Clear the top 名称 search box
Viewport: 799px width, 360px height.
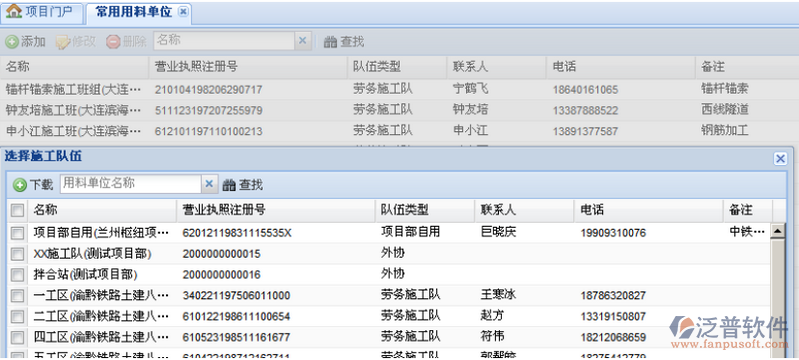(302, 41)
